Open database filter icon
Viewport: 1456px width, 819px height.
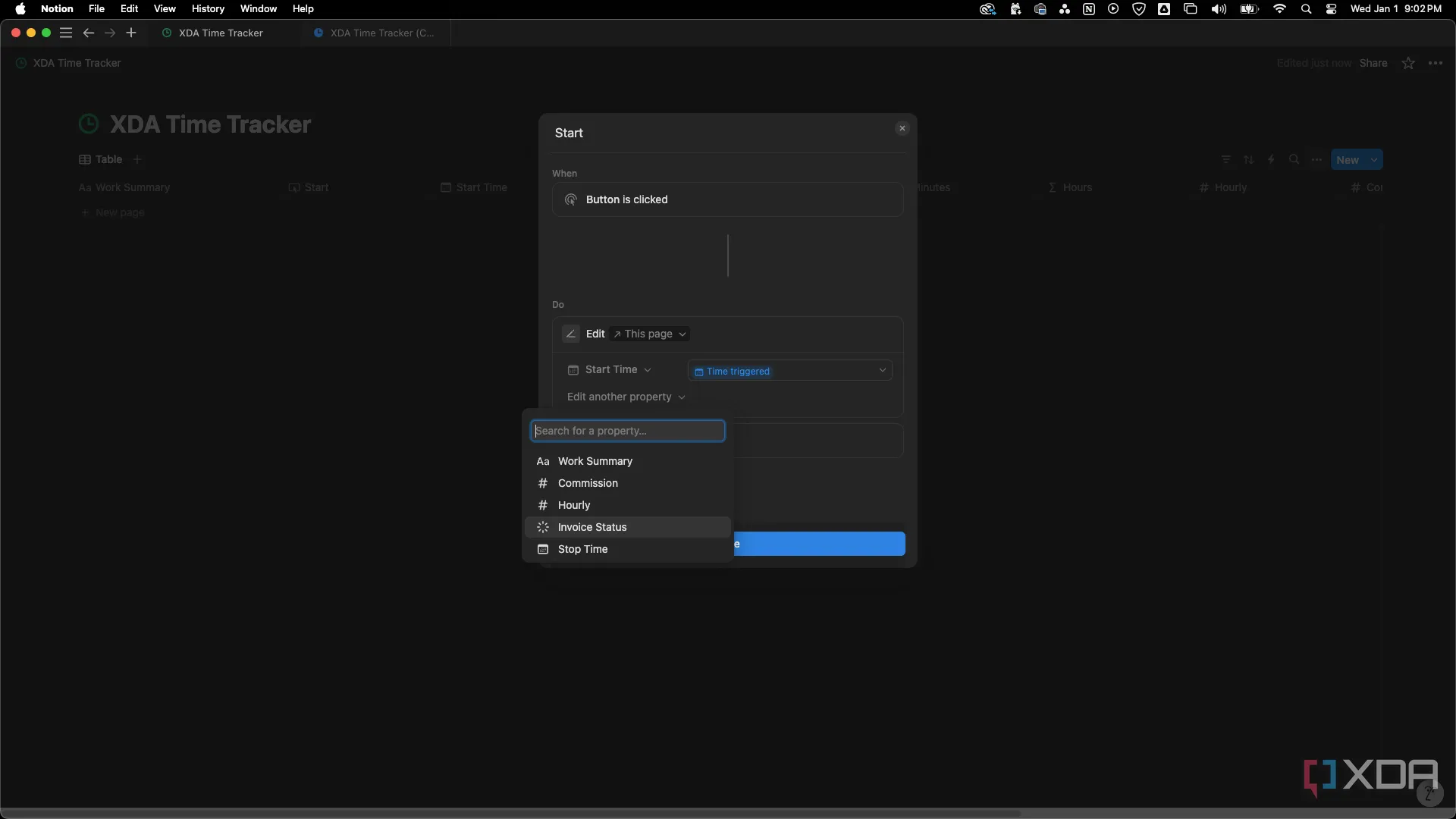click(x=1225, y=159)
